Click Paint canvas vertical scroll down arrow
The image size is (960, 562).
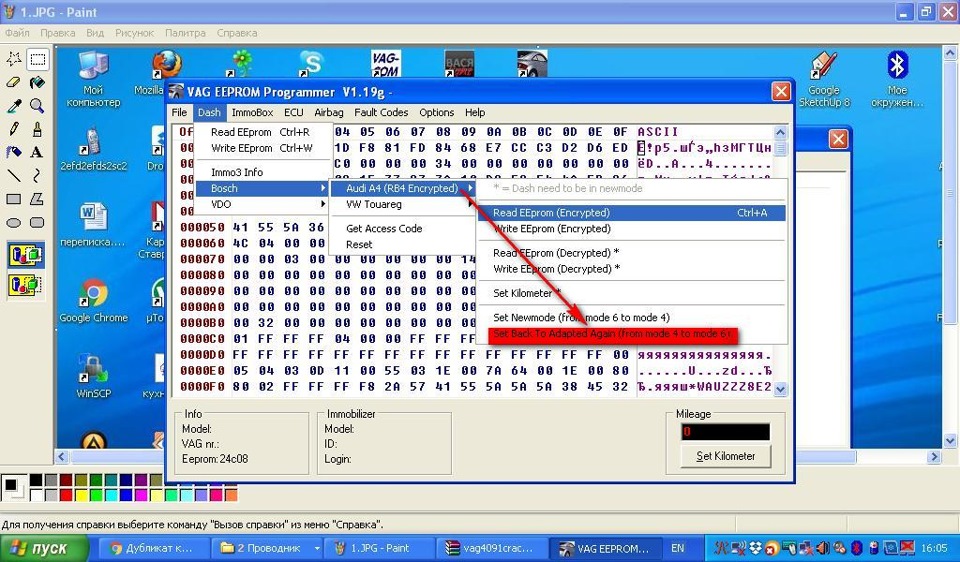950,441
